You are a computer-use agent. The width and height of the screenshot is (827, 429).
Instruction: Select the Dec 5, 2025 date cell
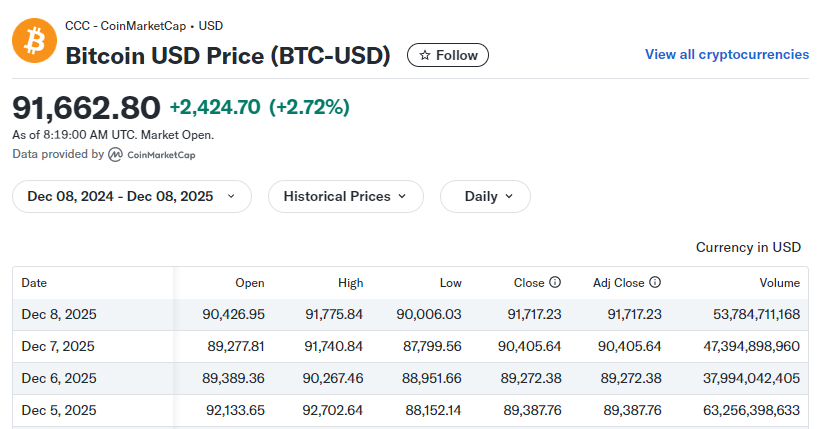(59, 411)
